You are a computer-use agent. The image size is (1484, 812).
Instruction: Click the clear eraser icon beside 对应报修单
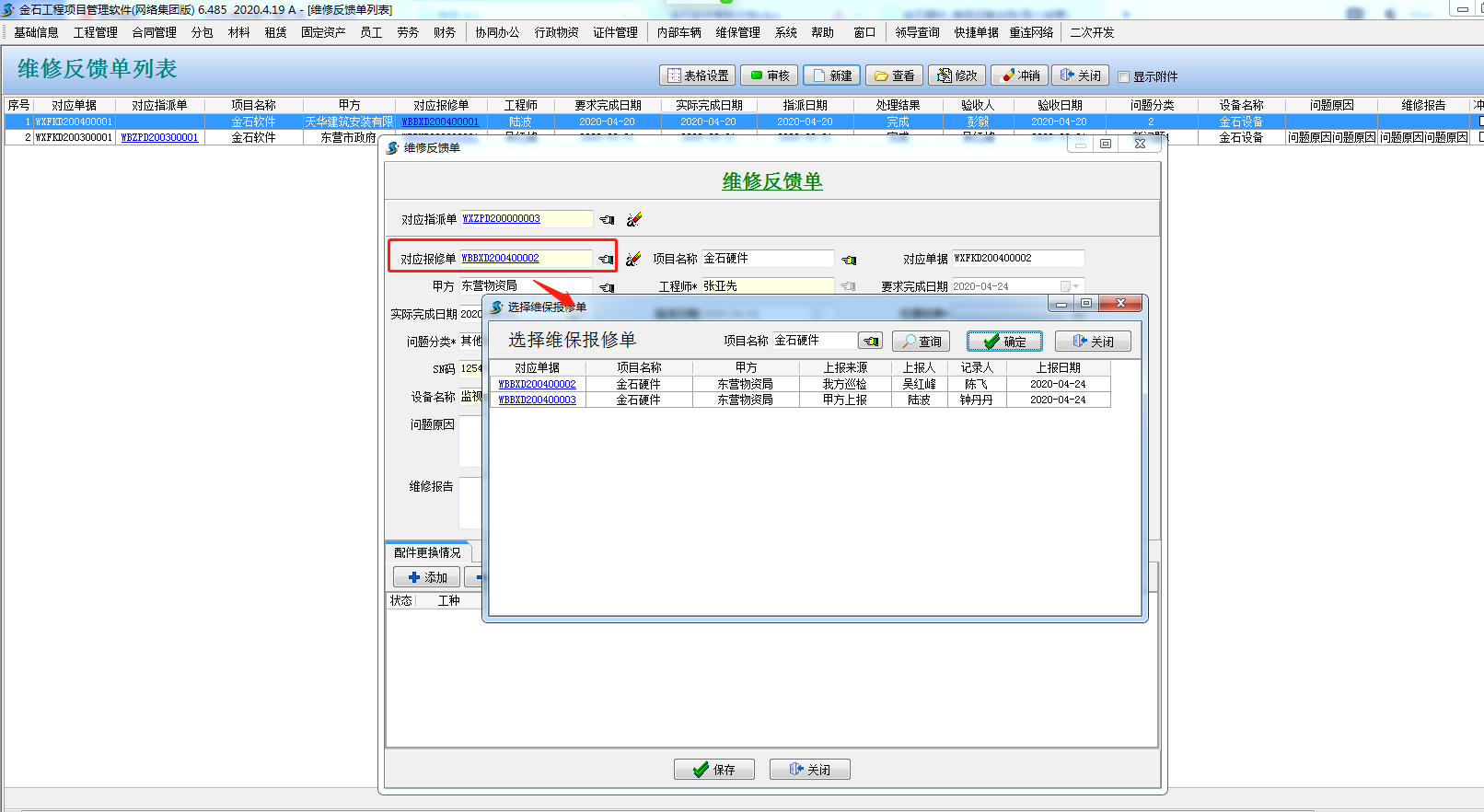coord(633,260)
